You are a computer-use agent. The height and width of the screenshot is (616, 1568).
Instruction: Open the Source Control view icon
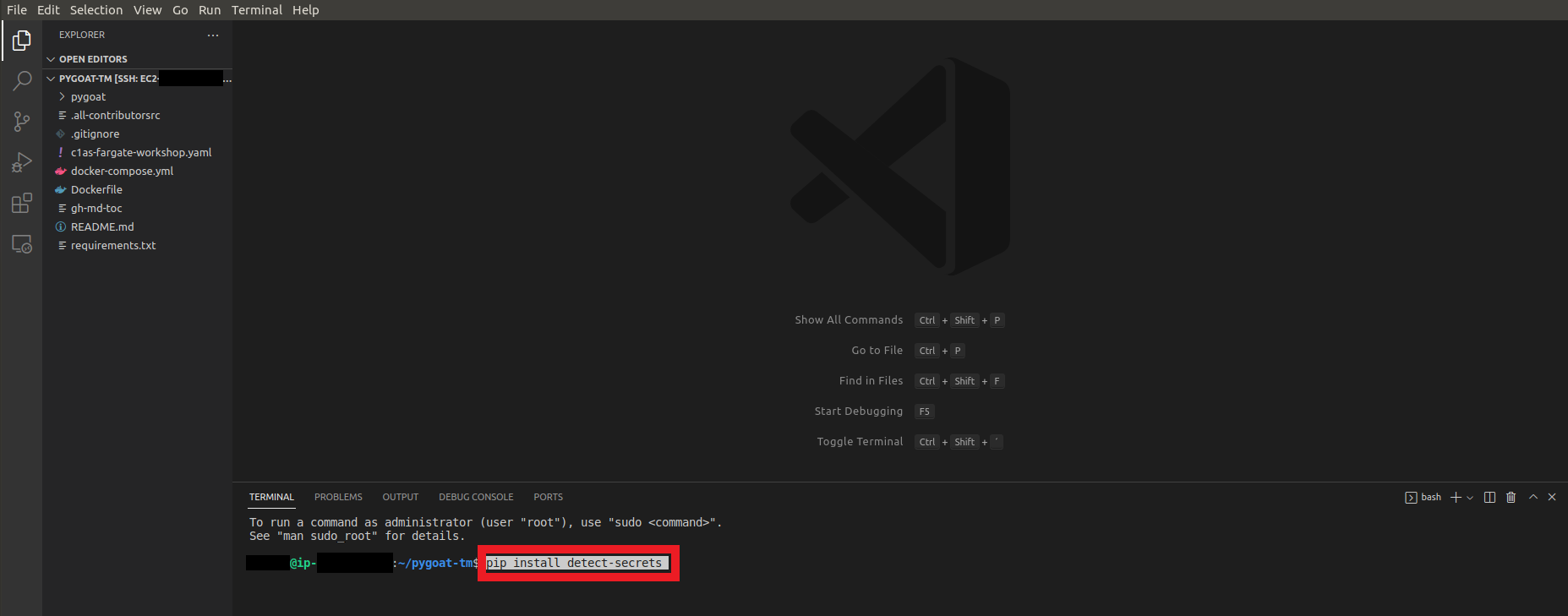[x=22, y=122]
